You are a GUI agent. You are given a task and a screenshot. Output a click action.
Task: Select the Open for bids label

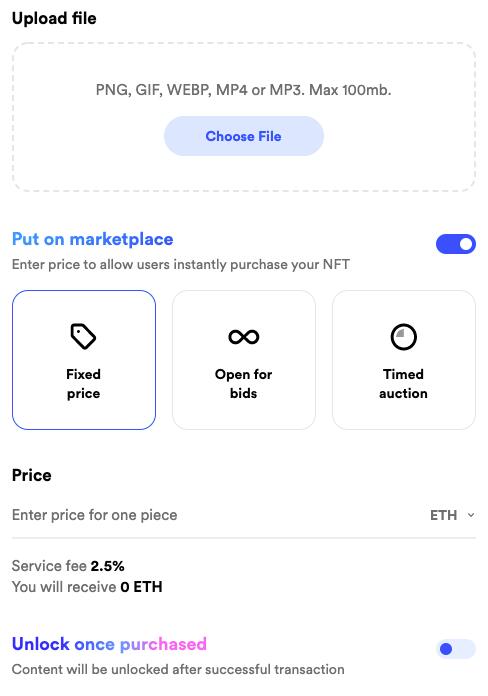[243, 384]
